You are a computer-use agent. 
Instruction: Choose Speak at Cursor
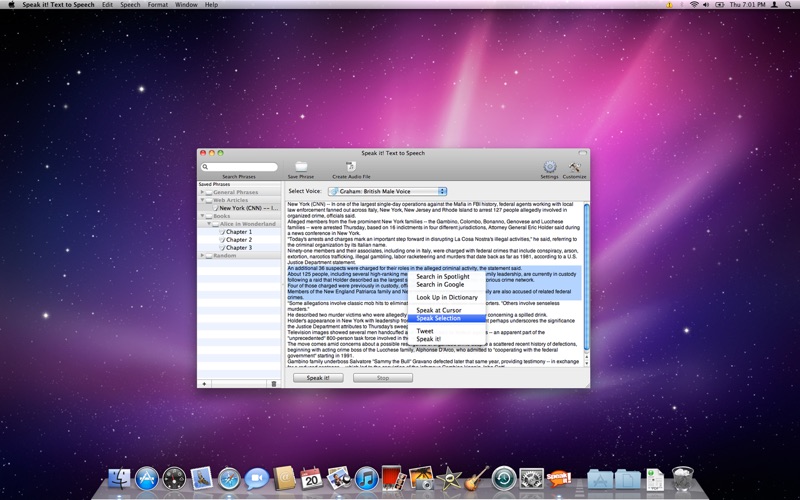click(x=446, y=310)
